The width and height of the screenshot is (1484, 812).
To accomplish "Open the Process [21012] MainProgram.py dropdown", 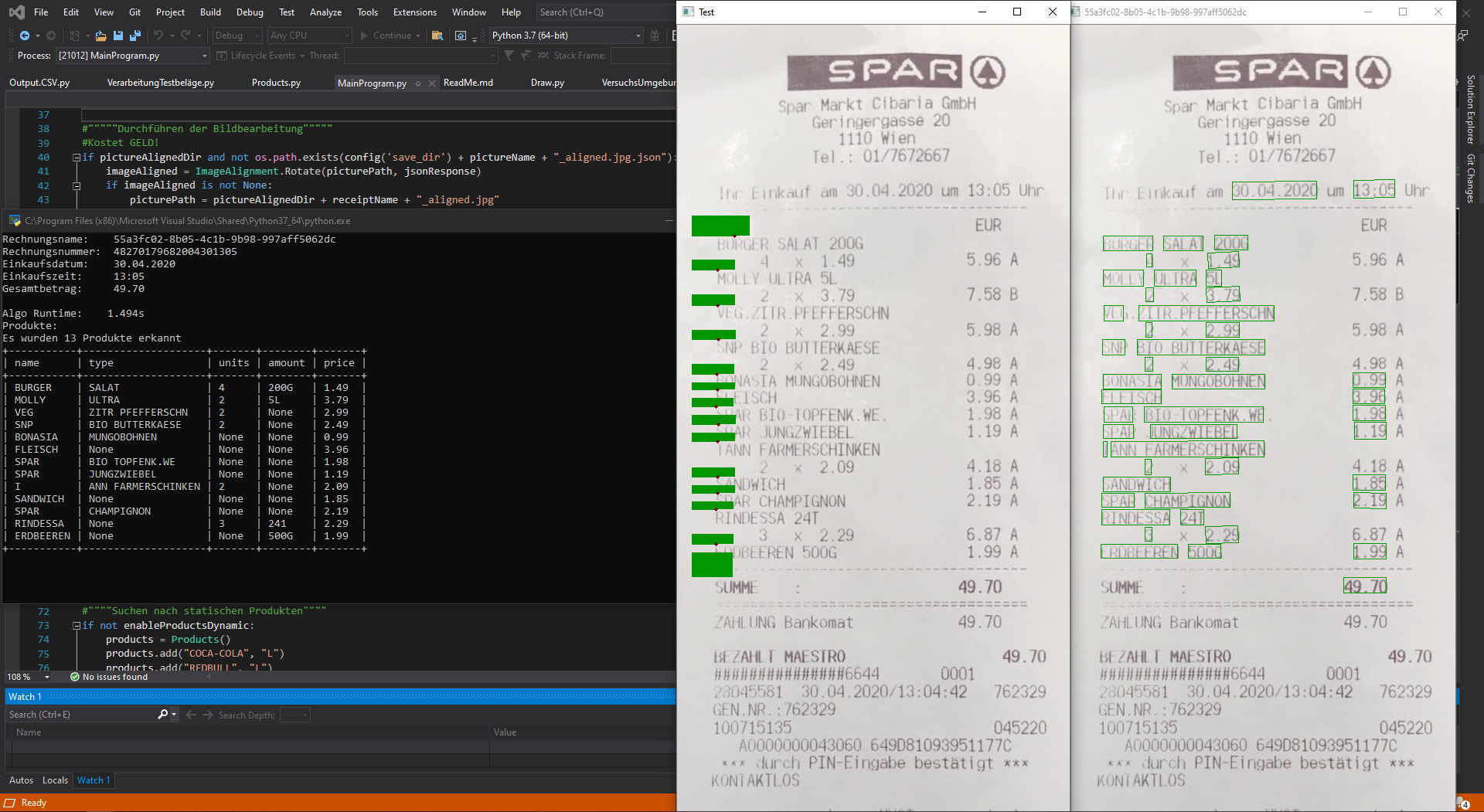I will pos(131,56).
